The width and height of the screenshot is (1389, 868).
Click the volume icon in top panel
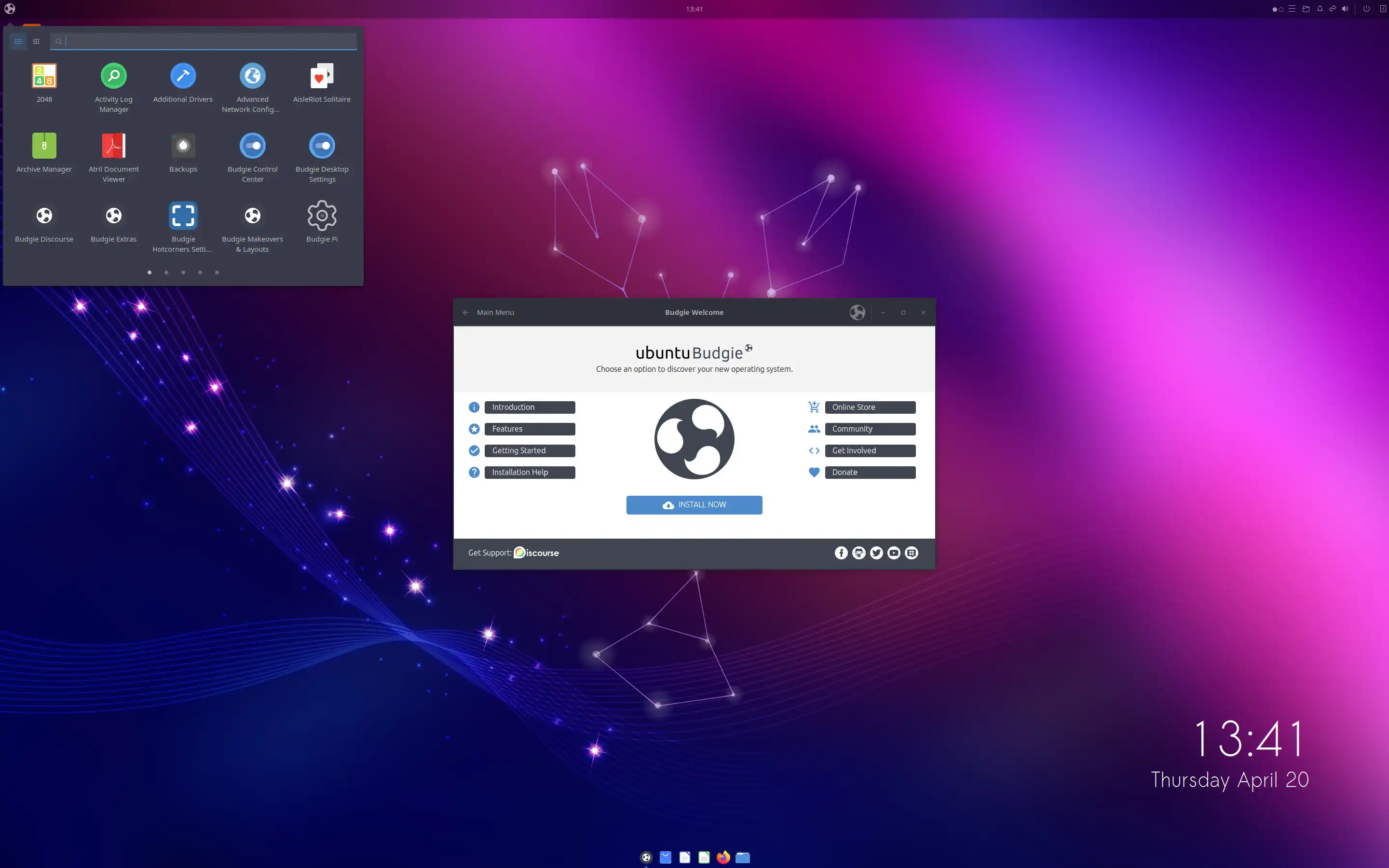click(x=1345, y=9)
